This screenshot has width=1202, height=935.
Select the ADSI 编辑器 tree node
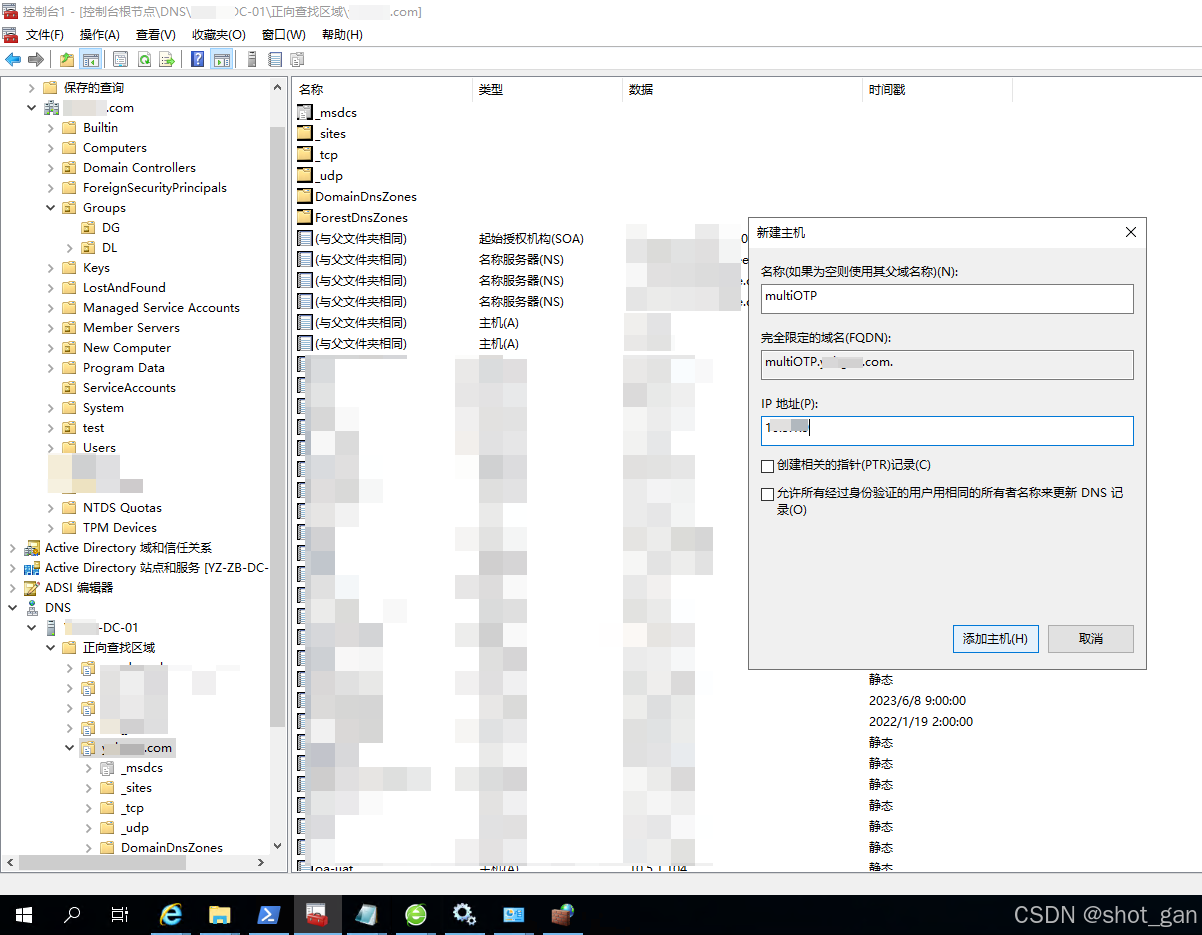[79, 588]
